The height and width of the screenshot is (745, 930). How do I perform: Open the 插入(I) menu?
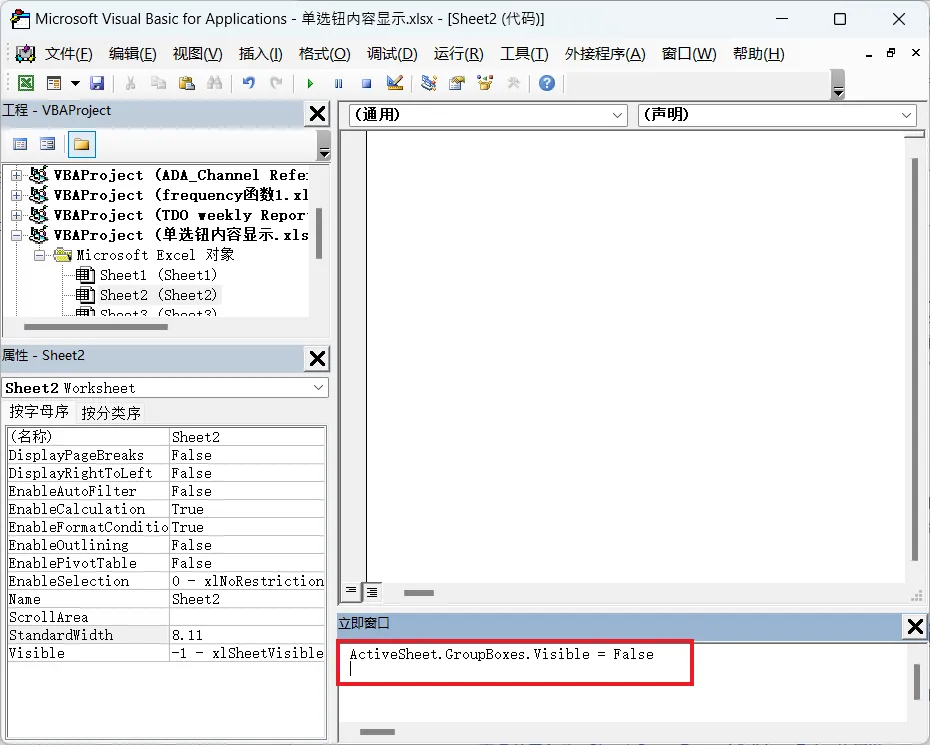click(x=260, y=54)
